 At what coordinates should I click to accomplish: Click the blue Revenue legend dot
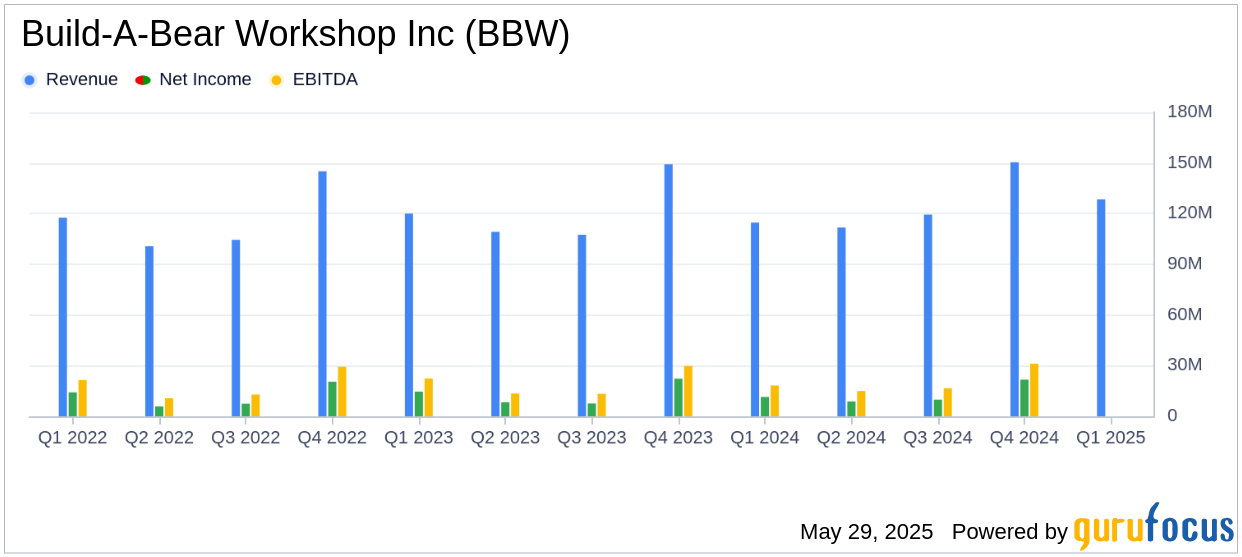click(29, 80)
